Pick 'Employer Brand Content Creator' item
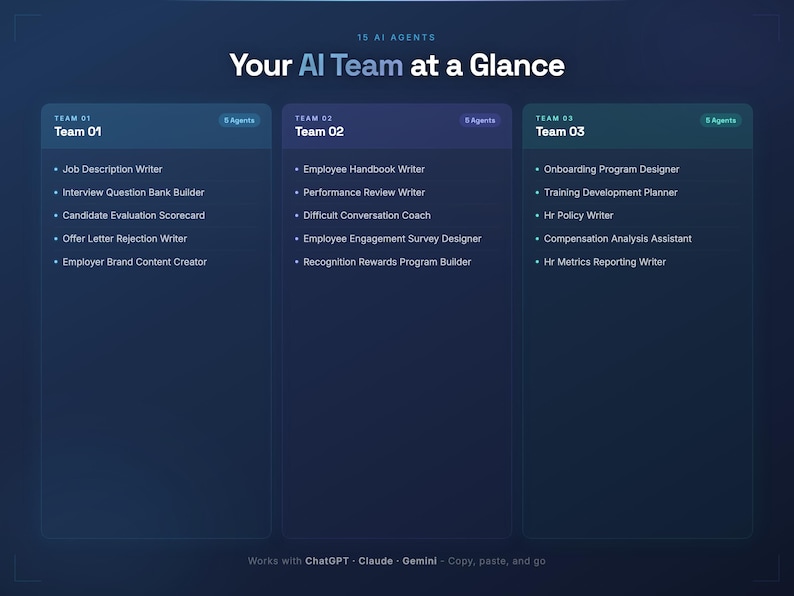 (x=135, y=262)
